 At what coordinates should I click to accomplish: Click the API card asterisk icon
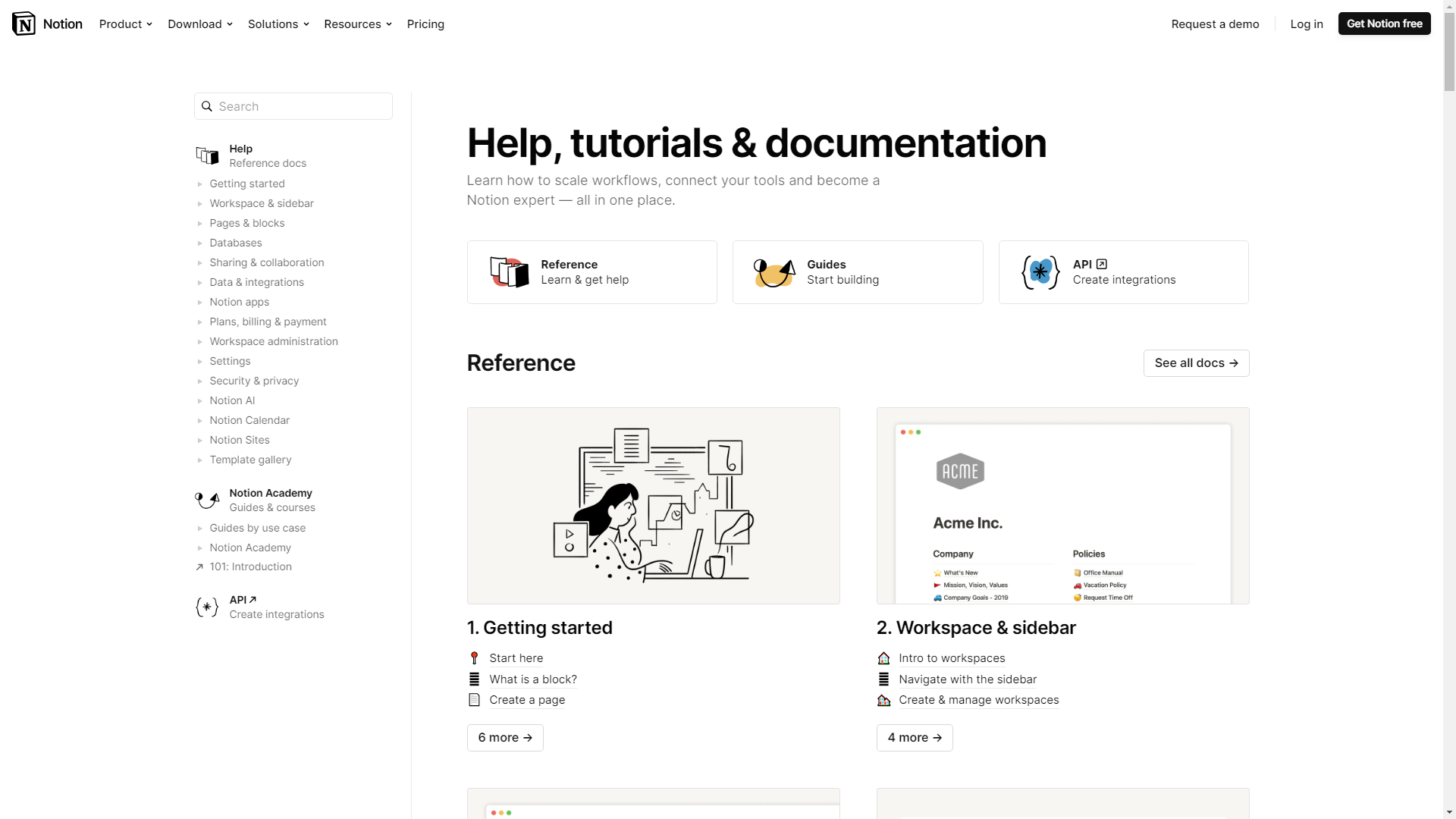[1040, 272]
